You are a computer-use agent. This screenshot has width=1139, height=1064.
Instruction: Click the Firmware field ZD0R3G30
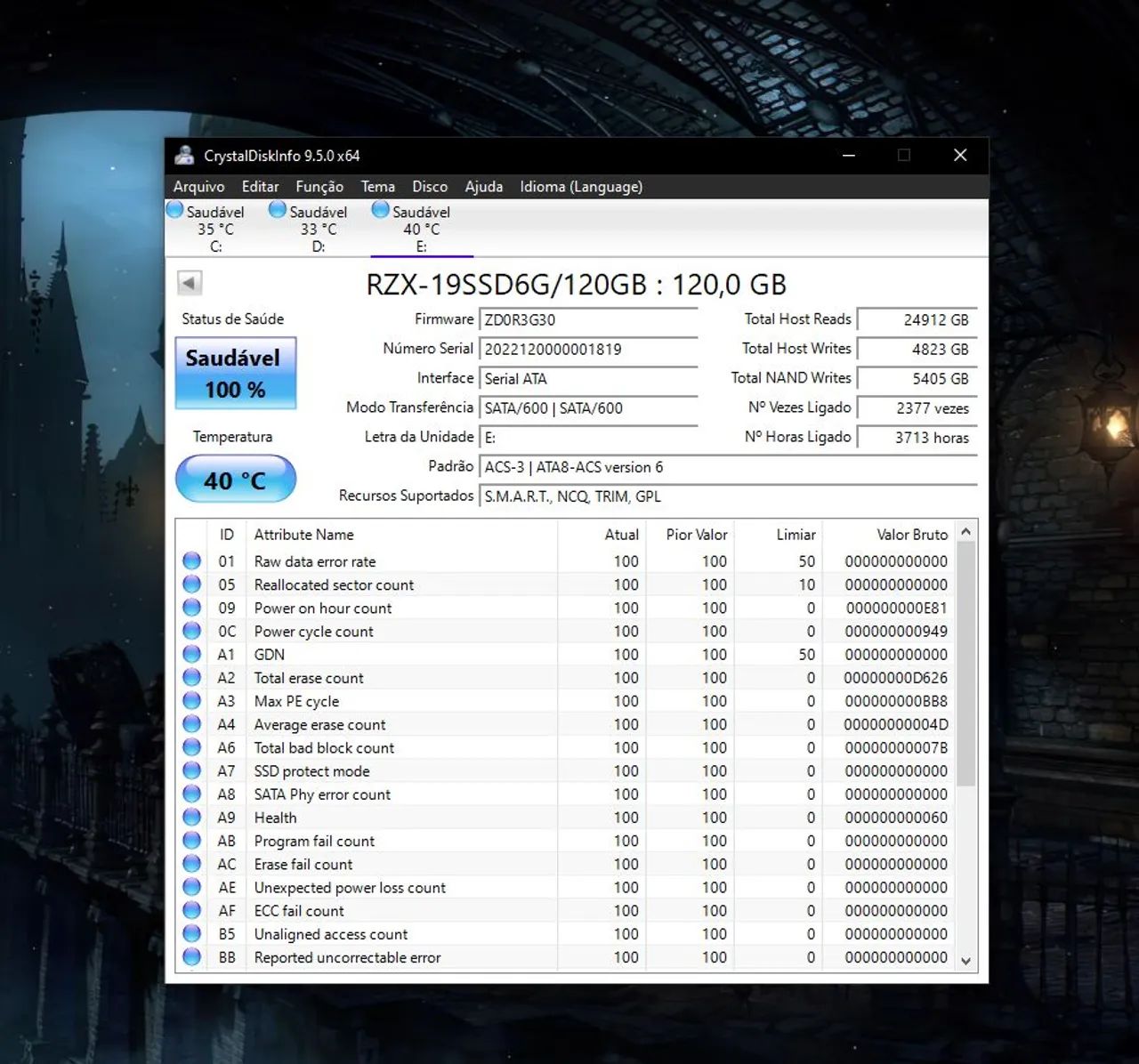point(588,319)
